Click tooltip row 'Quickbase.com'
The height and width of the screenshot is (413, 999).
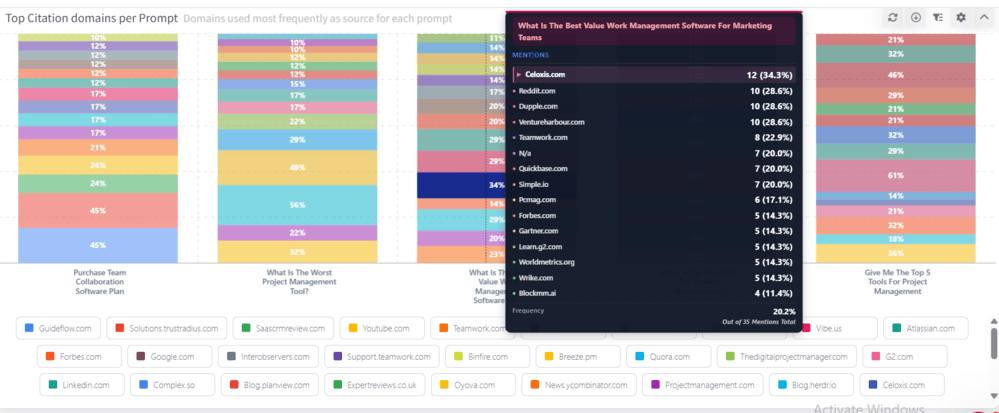pos(654,168)
